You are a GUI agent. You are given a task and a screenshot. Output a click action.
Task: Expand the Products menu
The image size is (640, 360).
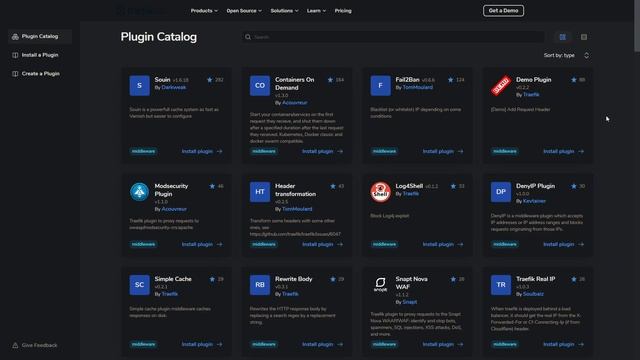pos(204,11)
